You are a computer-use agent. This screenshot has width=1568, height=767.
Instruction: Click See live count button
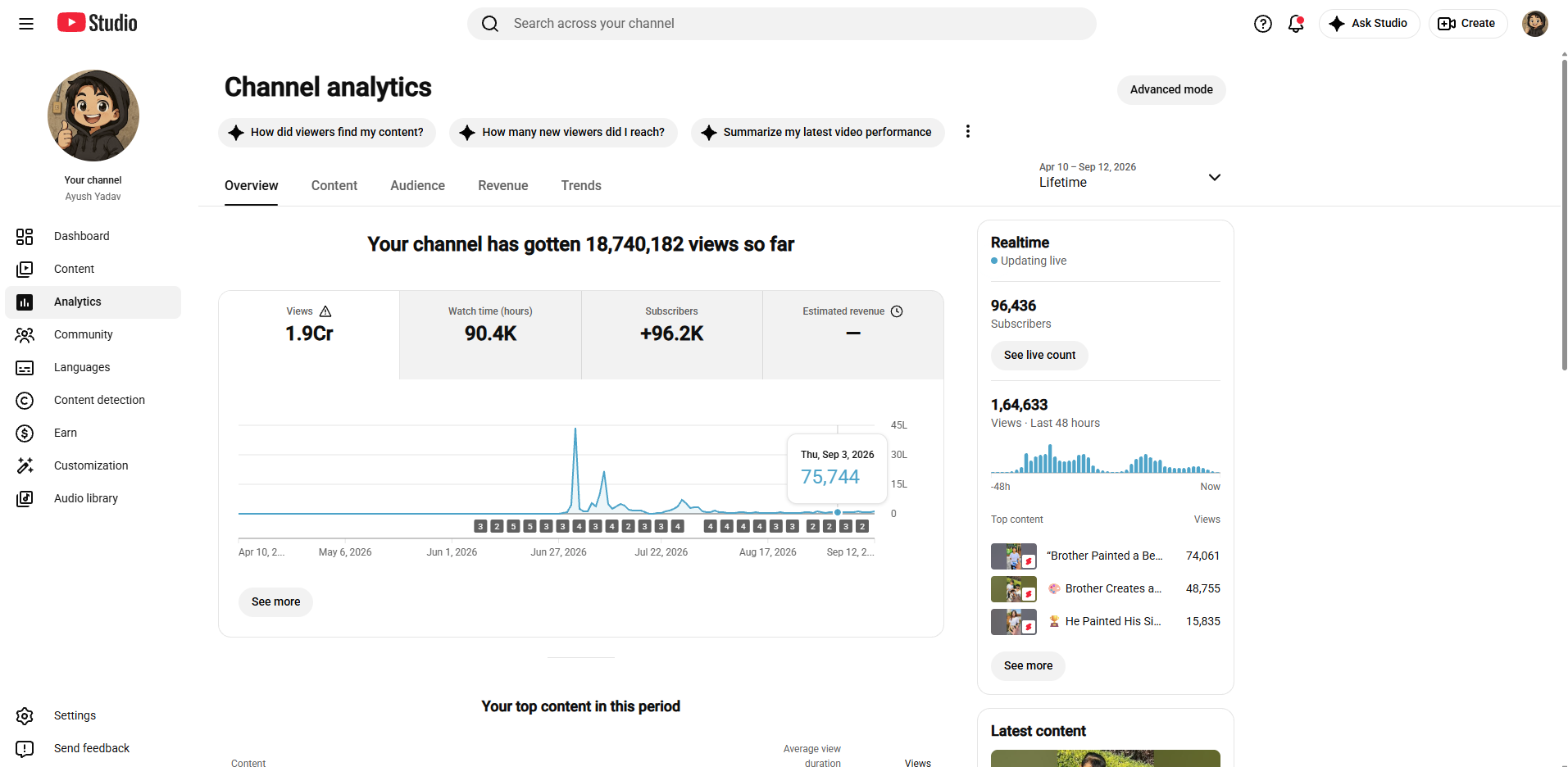click(x=1039, y=356)
